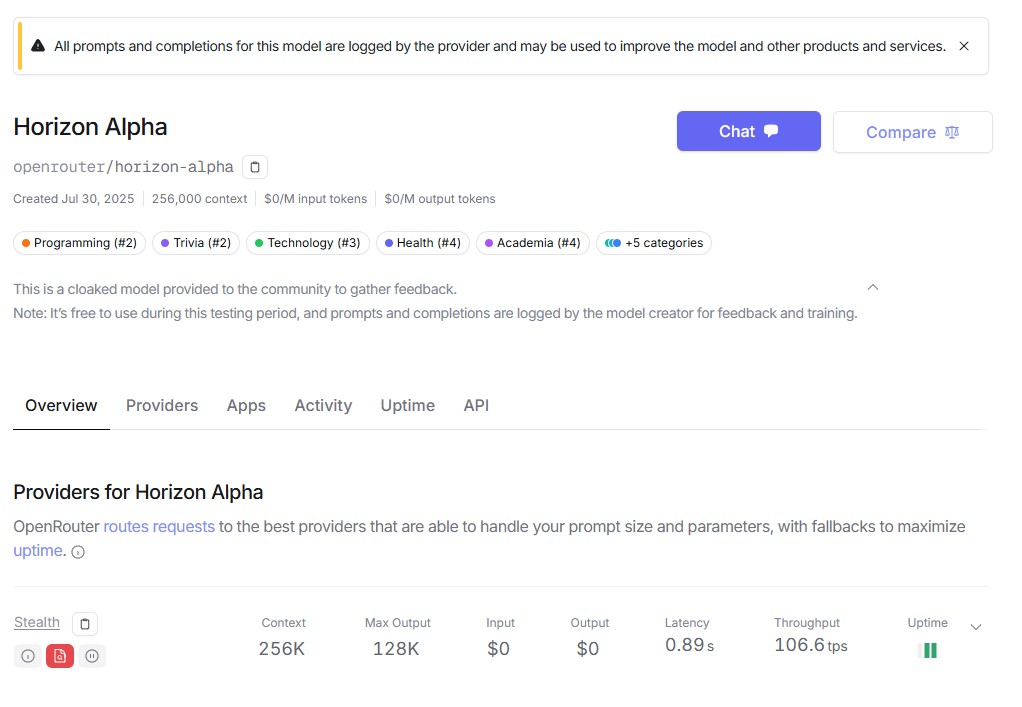The height and width of the screenshot is (707, 1022).
Task: Copy the openrouter/horizon-alpha model ID
Action: pos(255,167)
